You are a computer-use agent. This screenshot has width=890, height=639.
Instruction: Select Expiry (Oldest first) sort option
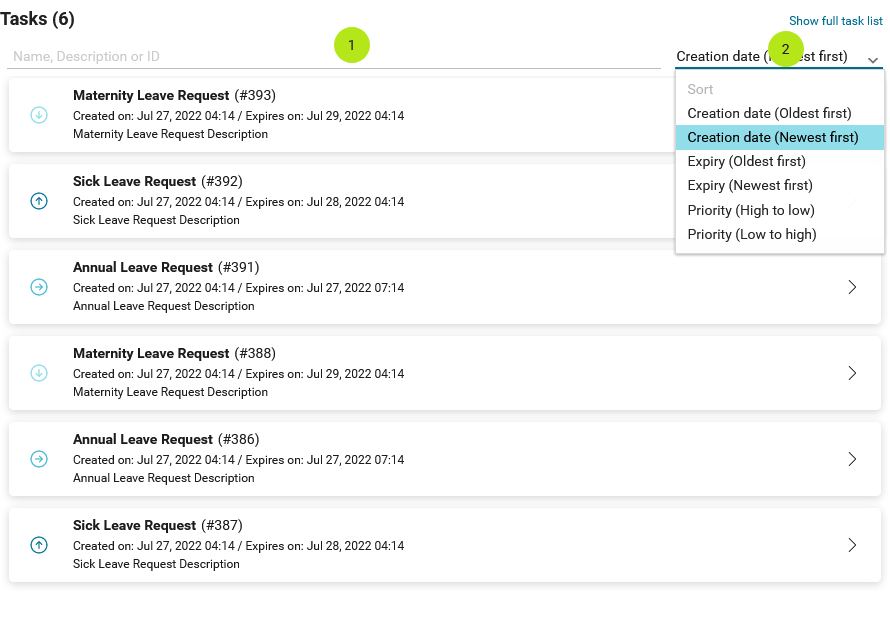[x=779, y=161]
